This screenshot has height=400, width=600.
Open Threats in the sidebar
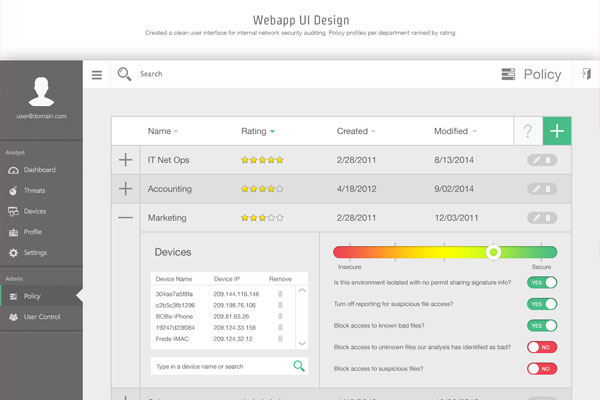click(34, 190)
